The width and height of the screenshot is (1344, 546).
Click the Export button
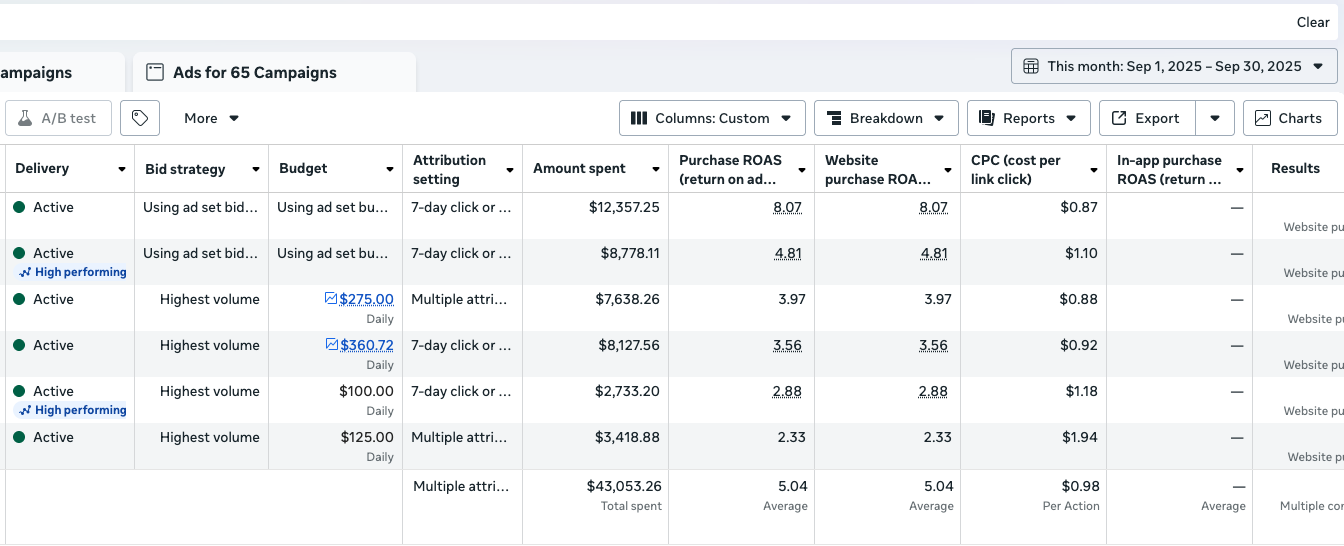click(x=1147, y=118)
